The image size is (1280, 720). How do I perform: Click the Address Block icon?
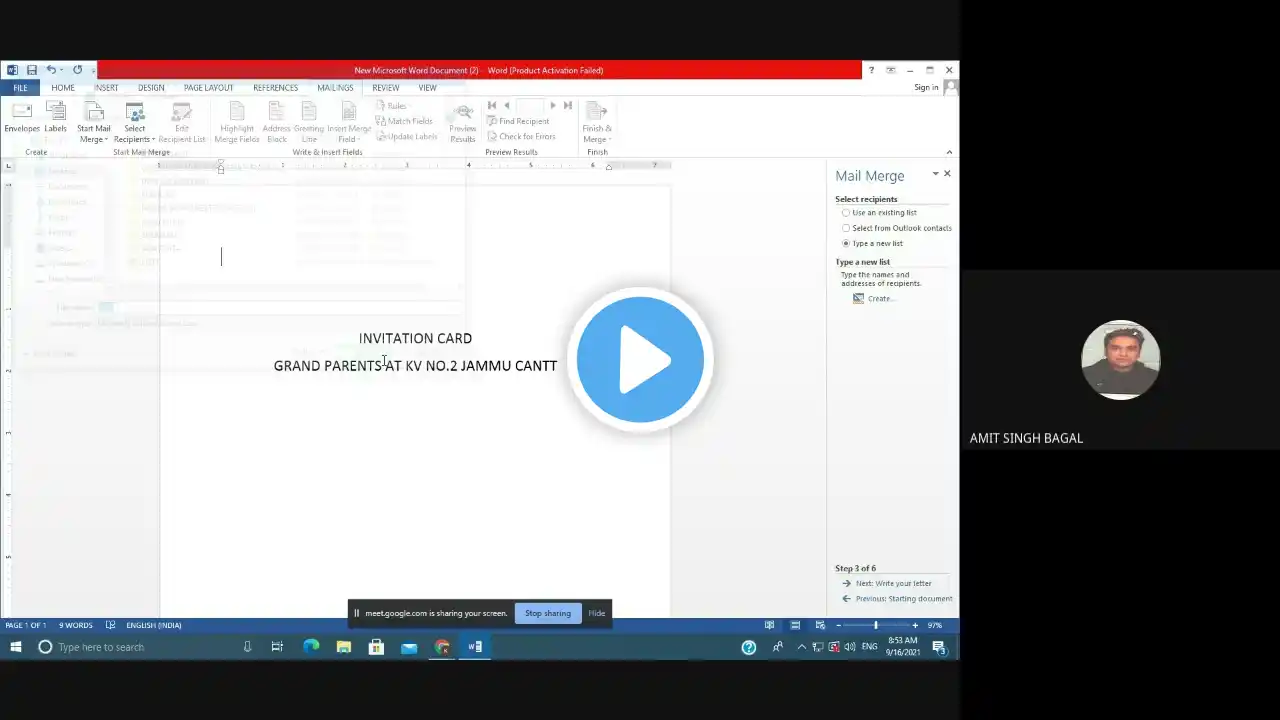point(276,123)
